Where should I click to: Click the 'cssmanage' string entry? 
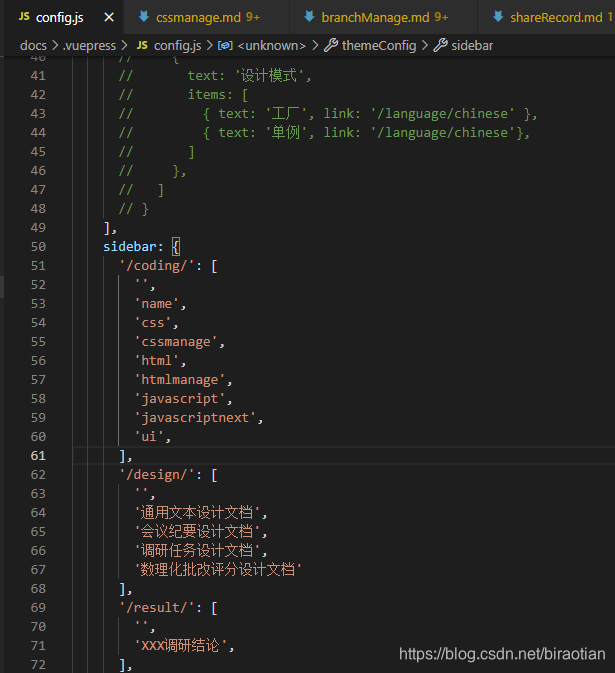(176, 342)
